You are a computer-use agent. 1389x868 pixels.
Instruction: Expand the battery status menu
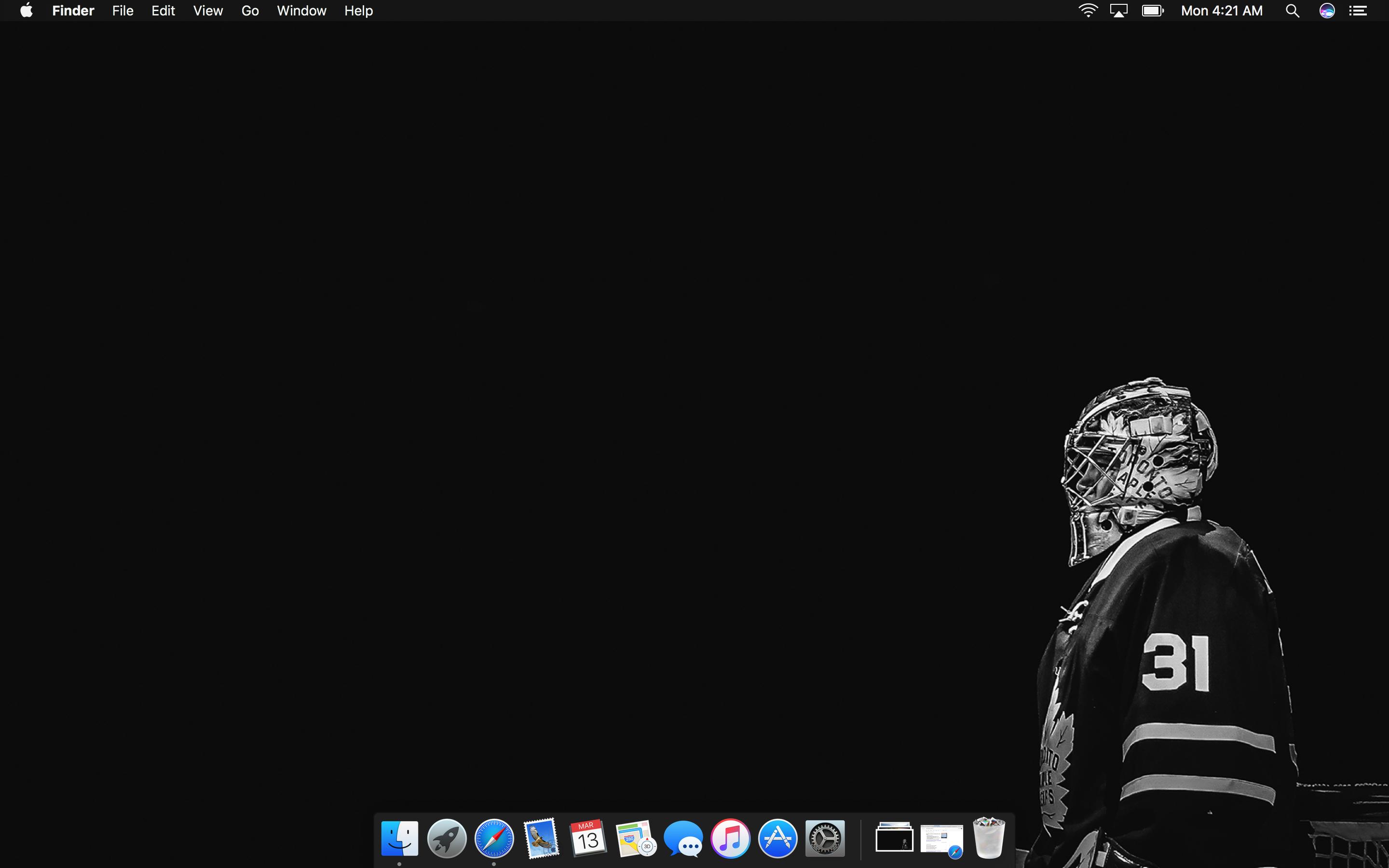1152,11
